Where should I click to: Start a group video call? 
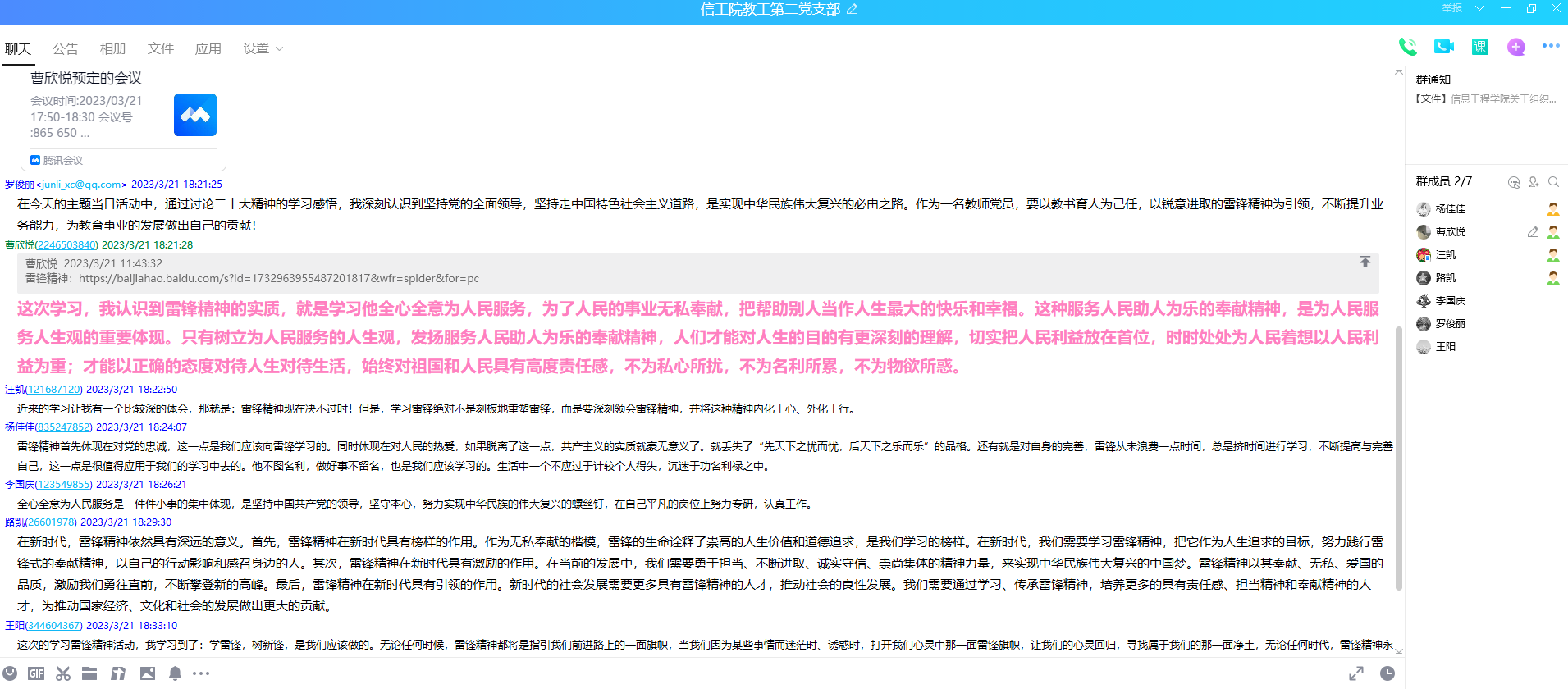[1443, 47]
